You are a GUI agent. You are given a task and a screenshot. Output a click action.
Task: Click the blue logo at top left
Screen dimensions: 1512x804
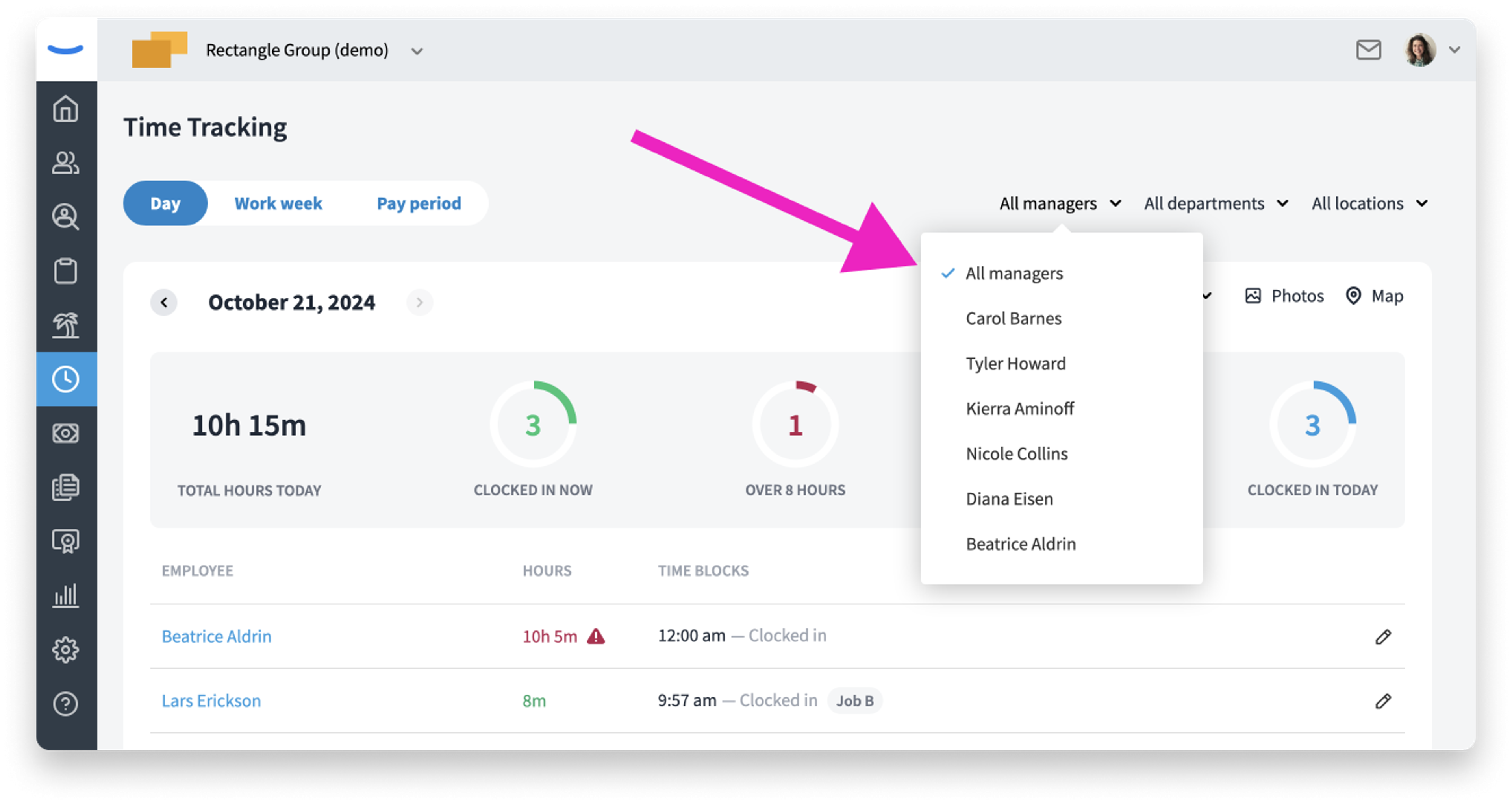[66, 49]
